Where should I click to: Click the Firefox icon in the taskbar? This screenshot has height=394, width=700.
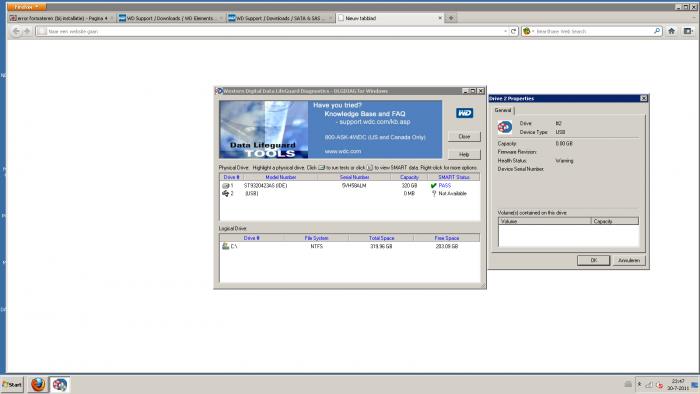coord(38,384)
